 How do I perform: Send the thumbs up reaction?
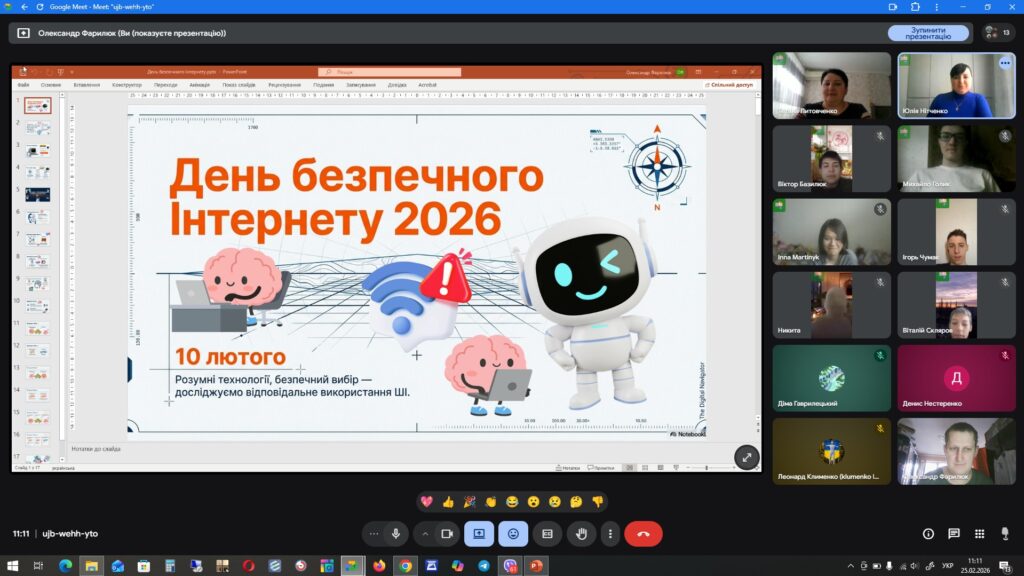point(448,502)
